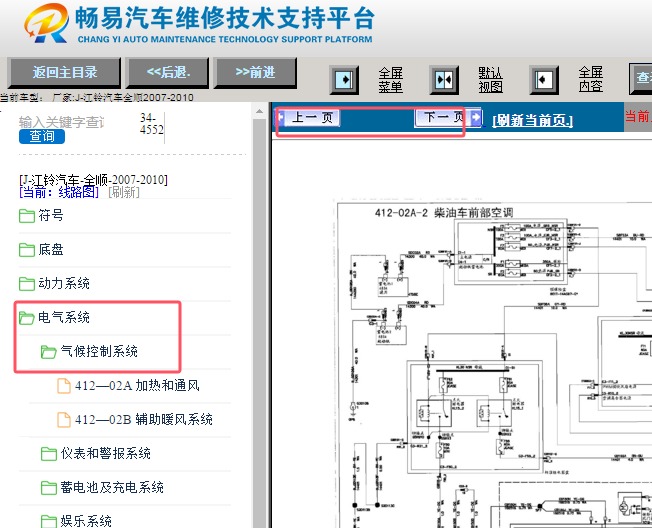Expand the 蓄电池及充电系统 folder
Viewport: 652px width, 528px height.
click(x=112, y=488)
